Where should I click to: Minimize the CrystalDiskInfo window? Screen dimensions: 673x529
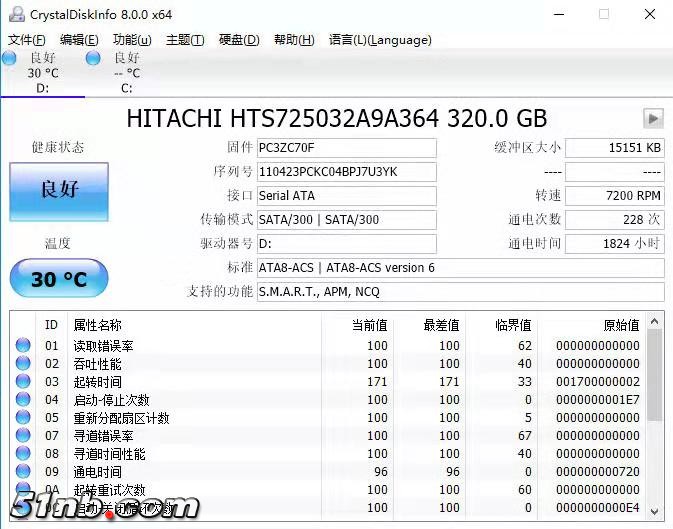[559, 14]
